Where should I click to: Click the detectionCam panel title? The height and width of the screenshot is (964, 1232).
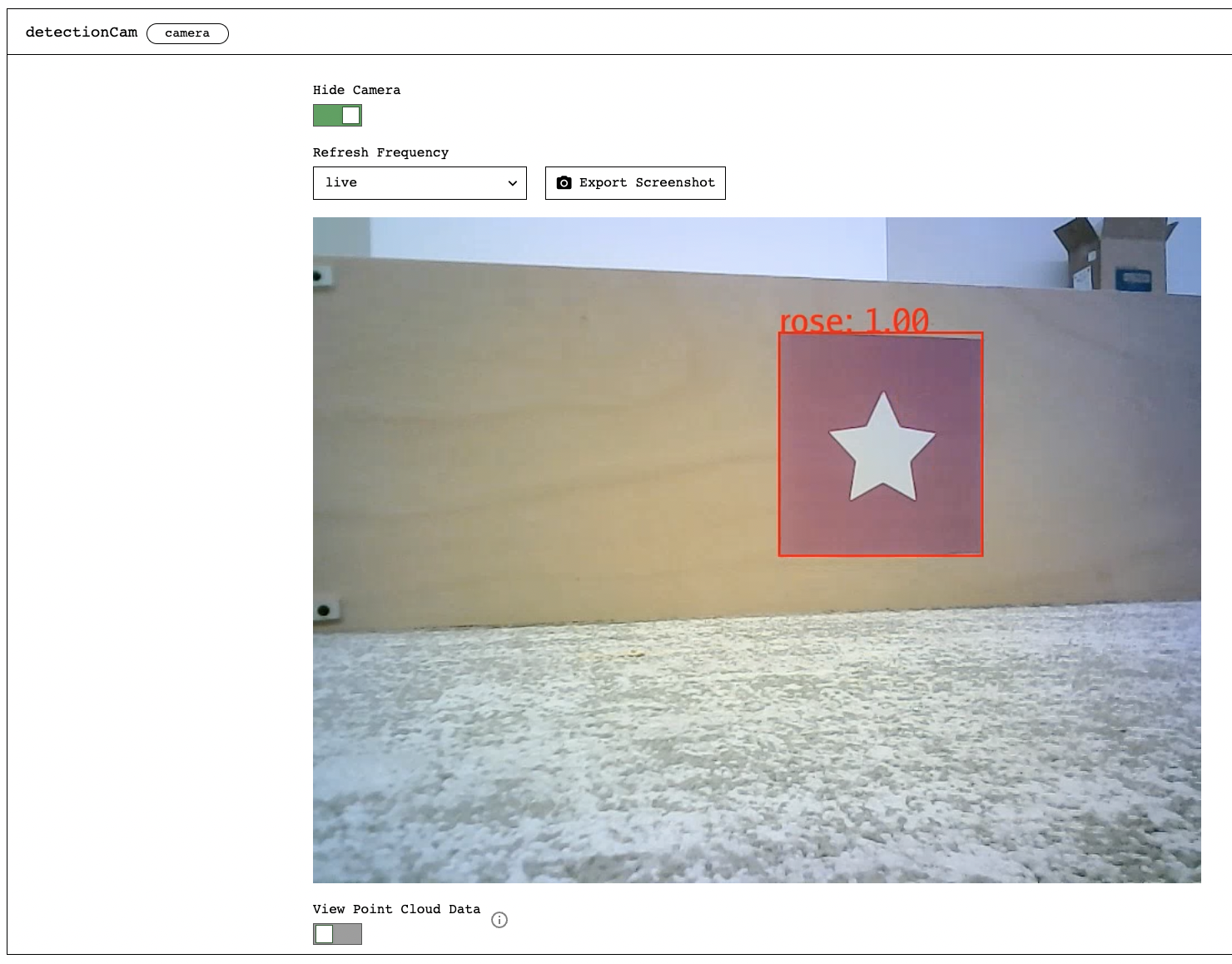(x=81, y=32)
